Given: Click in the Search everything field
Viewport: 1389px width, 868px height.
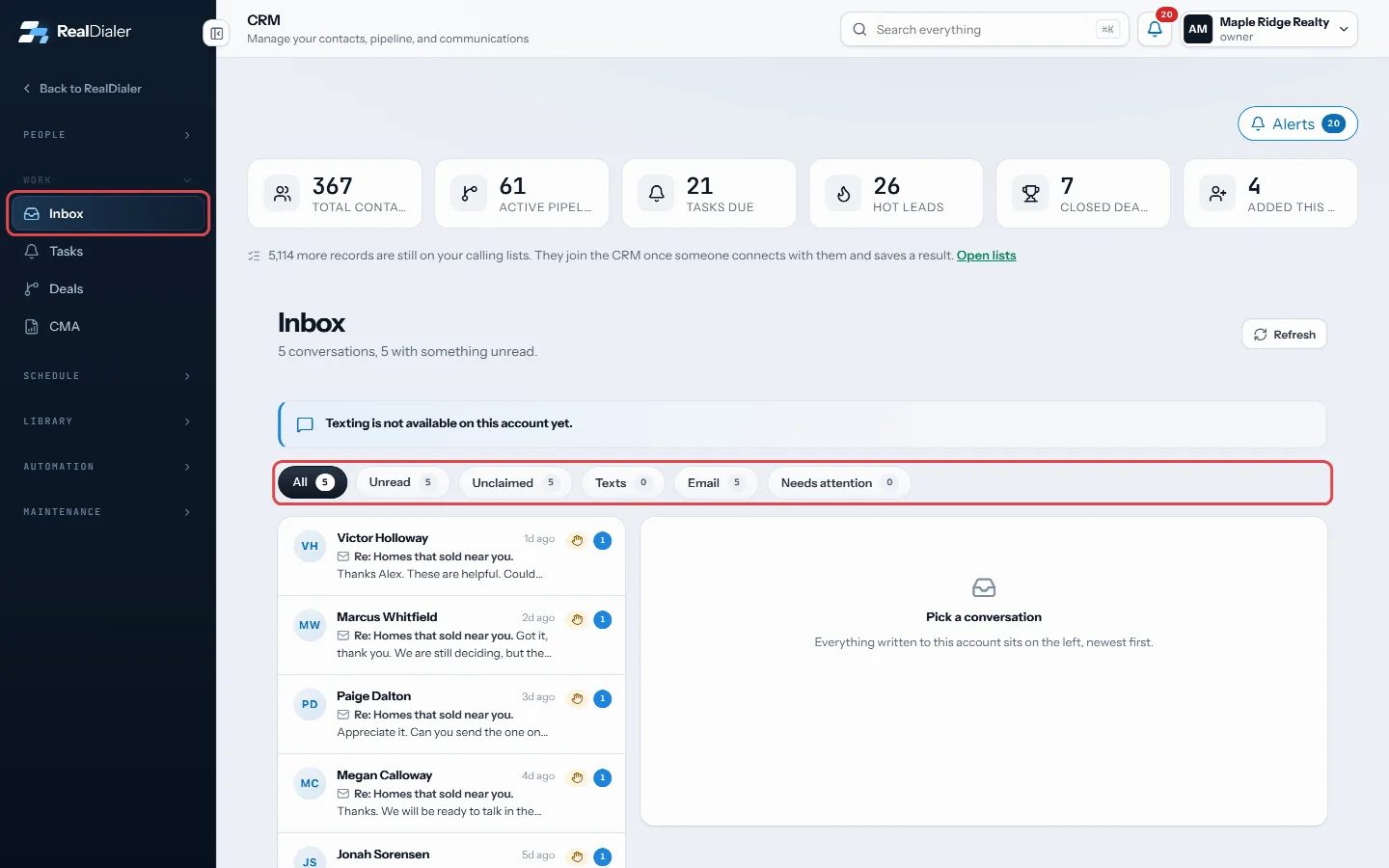Looking at the screenshot, I should 984,29.
